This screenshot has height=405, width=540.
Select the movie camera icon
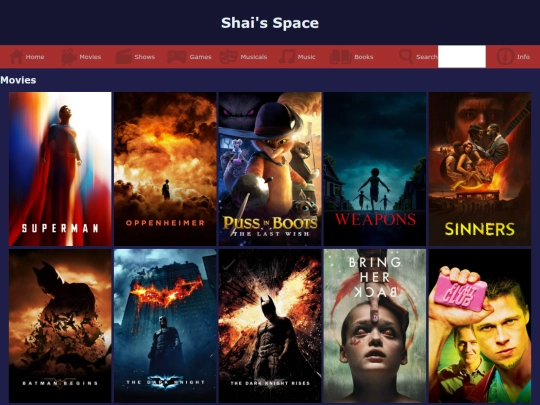pyautogui.click(x=69, y=57)
